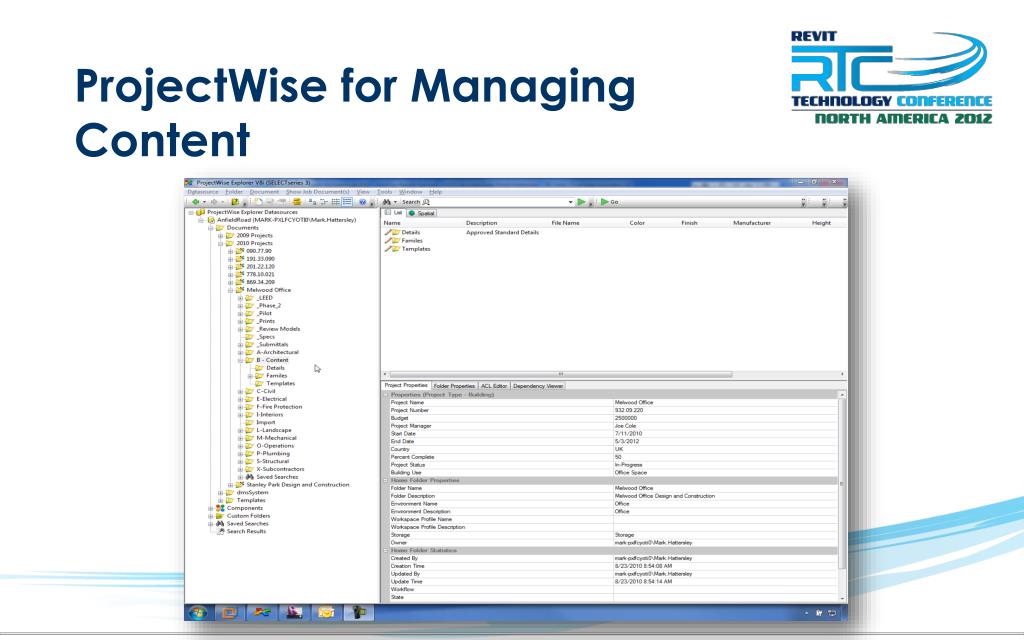Open the ACL Editor tab
Screen dimensions: 1024x640
coord(494,386)
